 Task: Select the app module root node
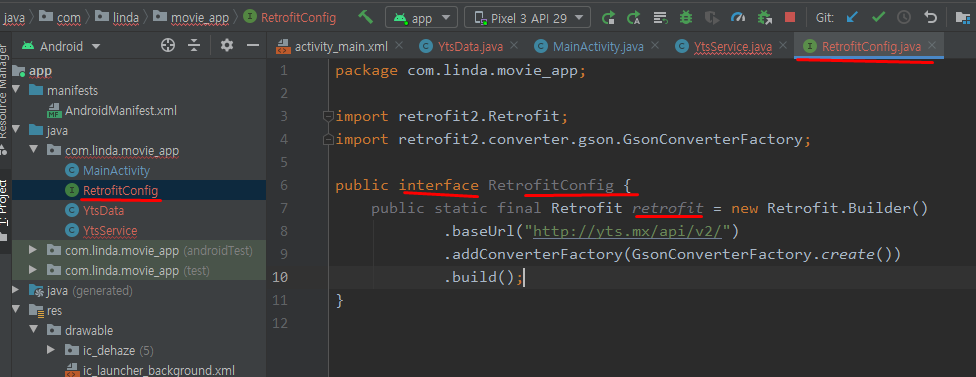40,71
